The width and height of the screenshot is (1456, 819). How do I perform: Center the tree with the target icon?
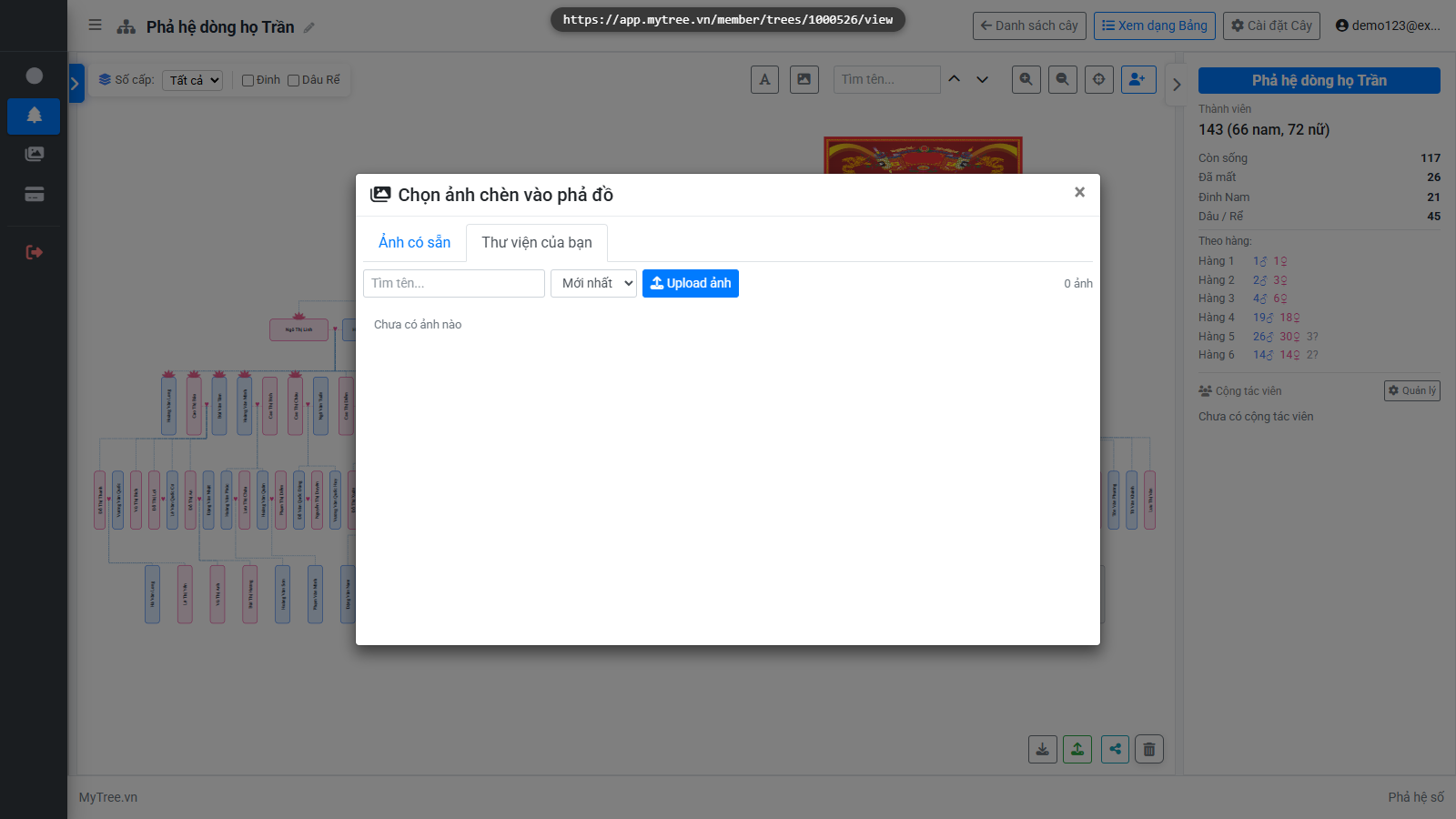tap(1098, 79)
